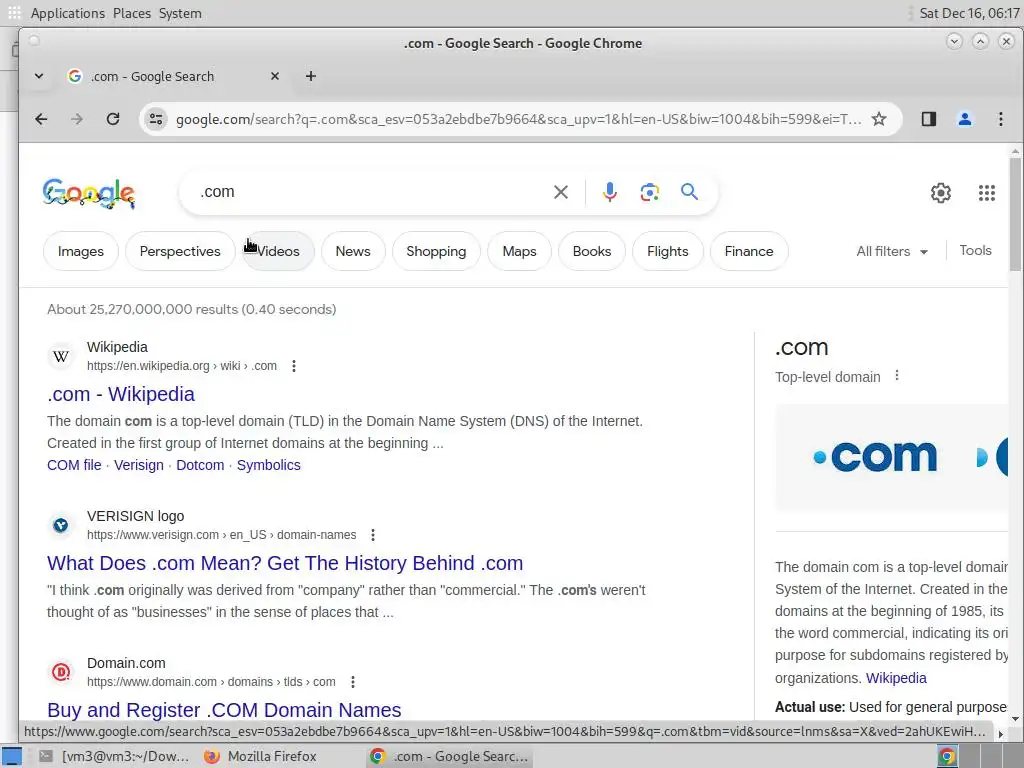Image resolution: width=1024 pixels, height=768 pixels.
Task: Open the Wikipedia link in knowledge panel
Action: [x=896, y=678]
